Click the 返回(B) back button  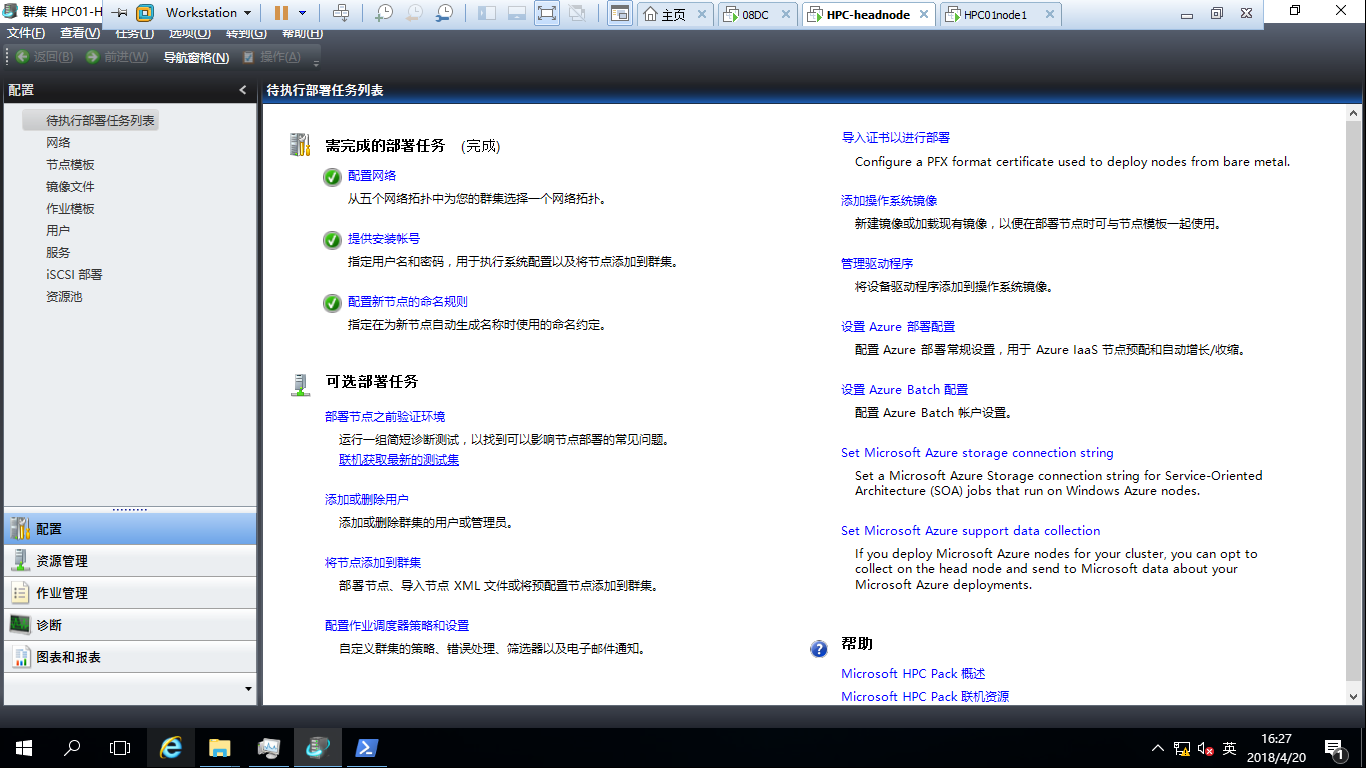[45, 57]
